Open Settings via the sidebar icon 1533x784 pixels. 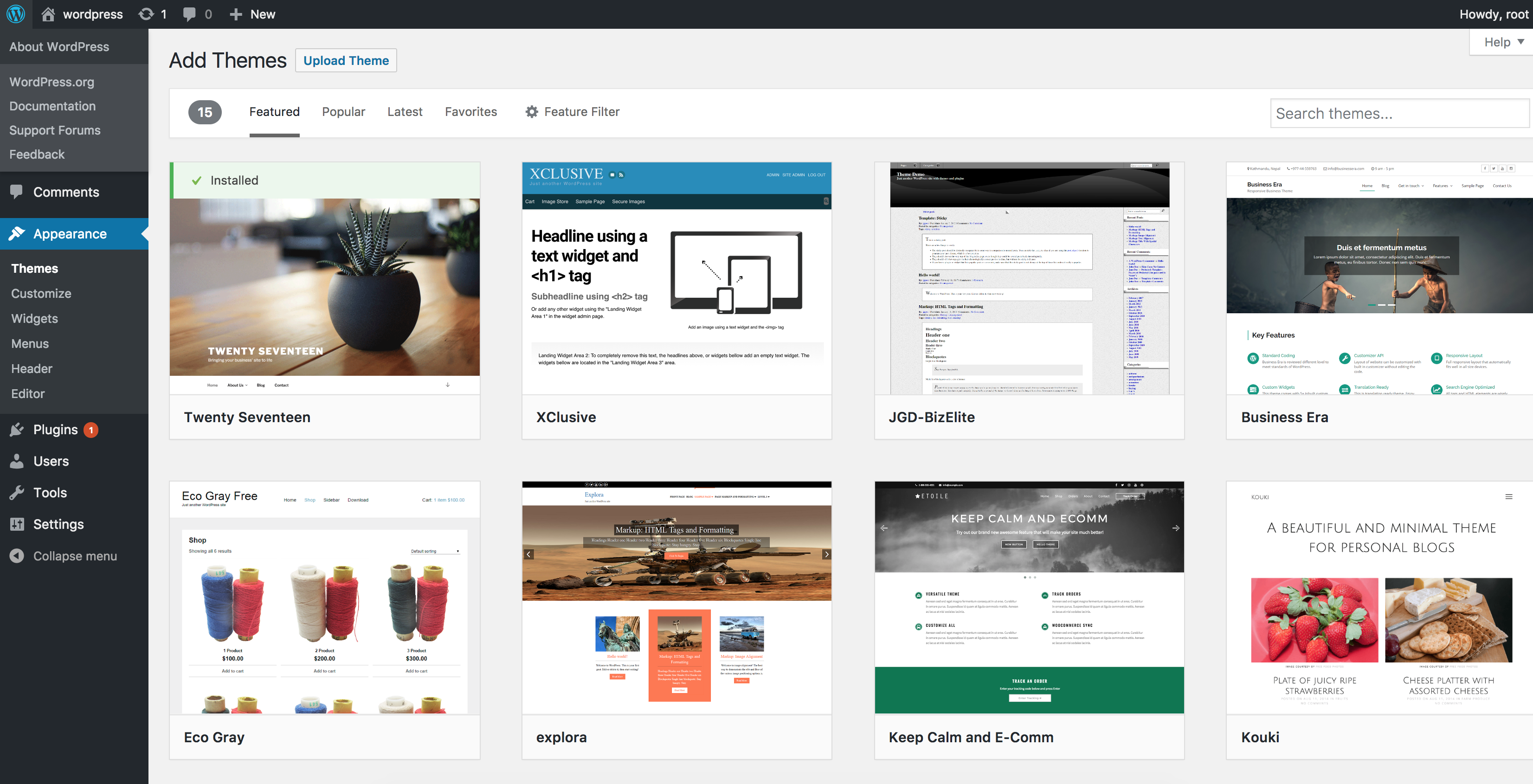[x=17, y=524]
